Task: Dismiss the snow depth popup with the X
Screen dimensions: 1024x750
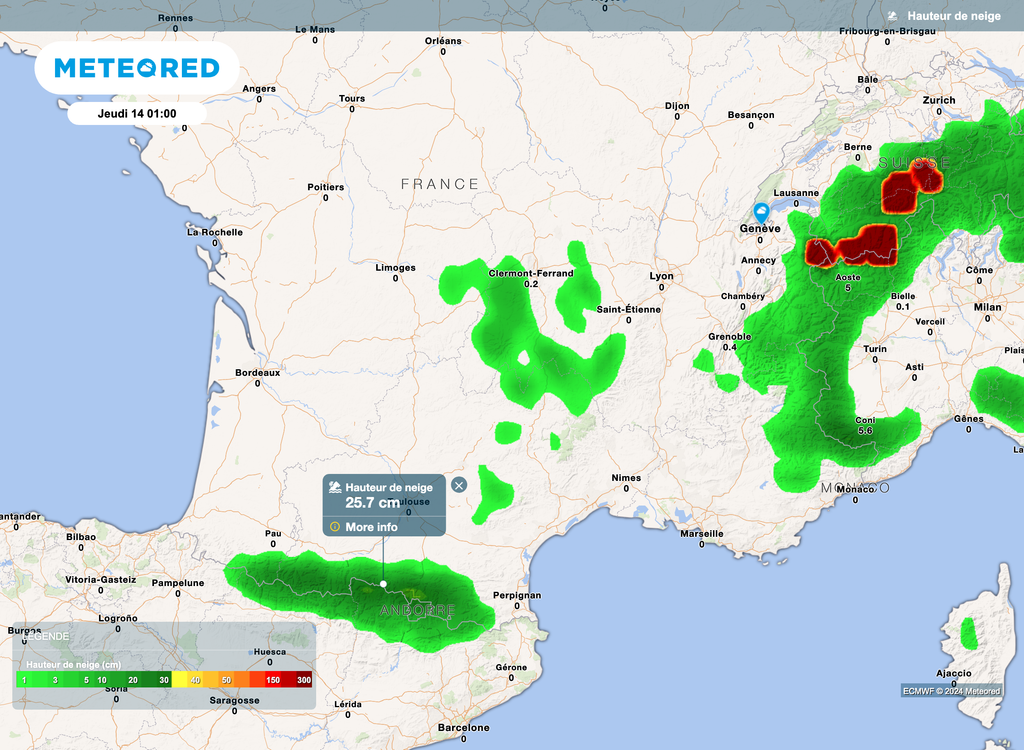Action: (x=458, y=485)
